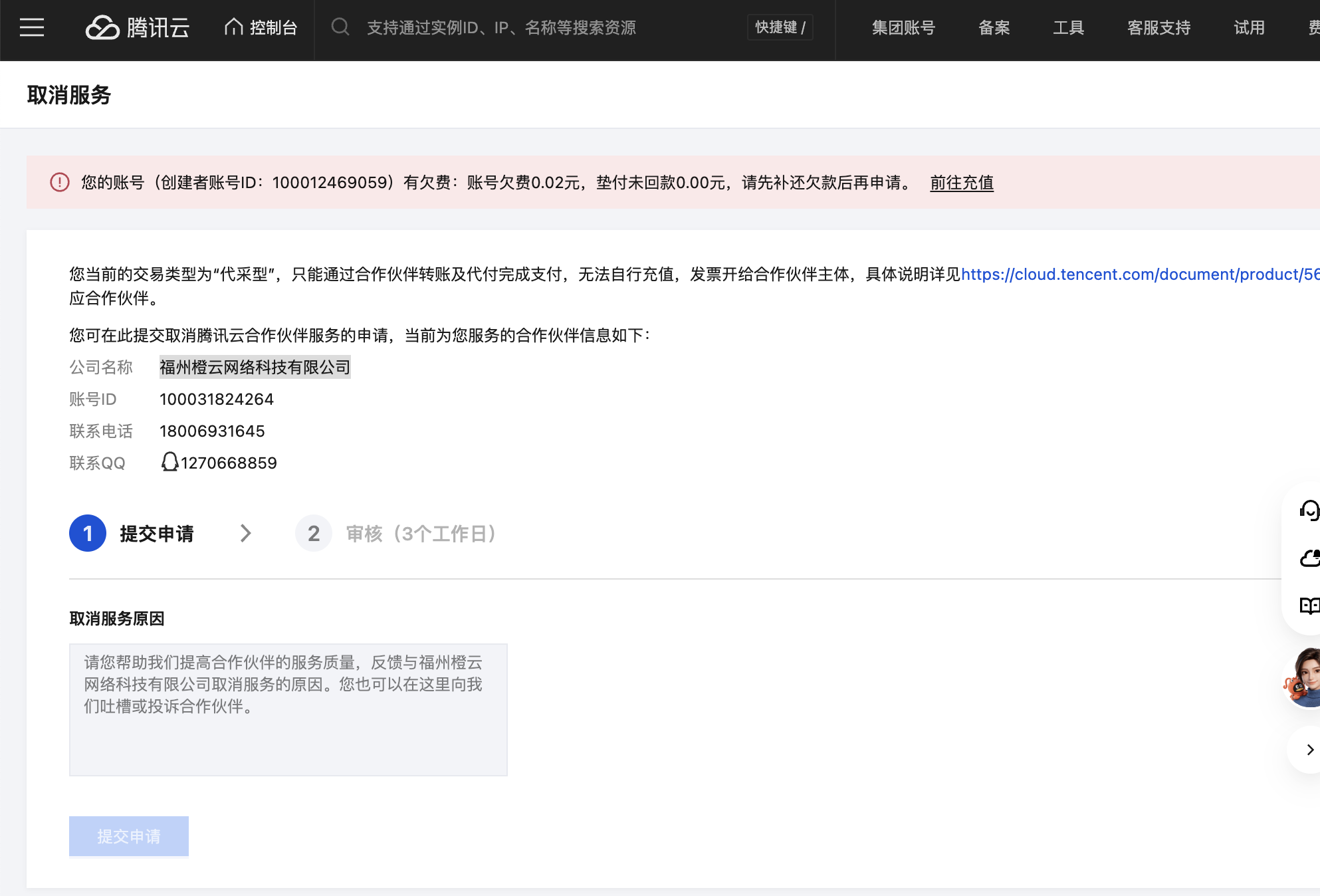The height and width of the screenshot is (896, 1320).
Task: Open the cloud.tencent.com document link
Action: tap(1141, 274)
